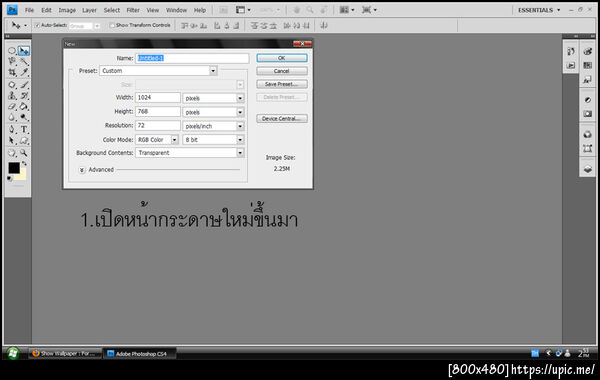The image size is (600, 380).
Task: Click the Width value field
Action: pos(158,98)
